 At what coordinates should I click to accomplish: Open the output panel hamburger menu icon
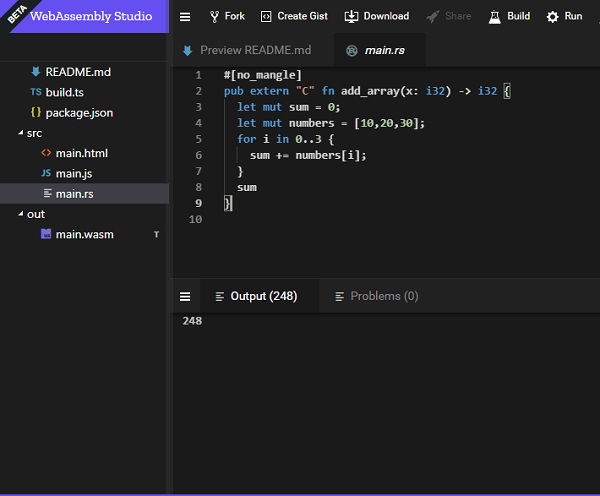(x=185, y=297)
